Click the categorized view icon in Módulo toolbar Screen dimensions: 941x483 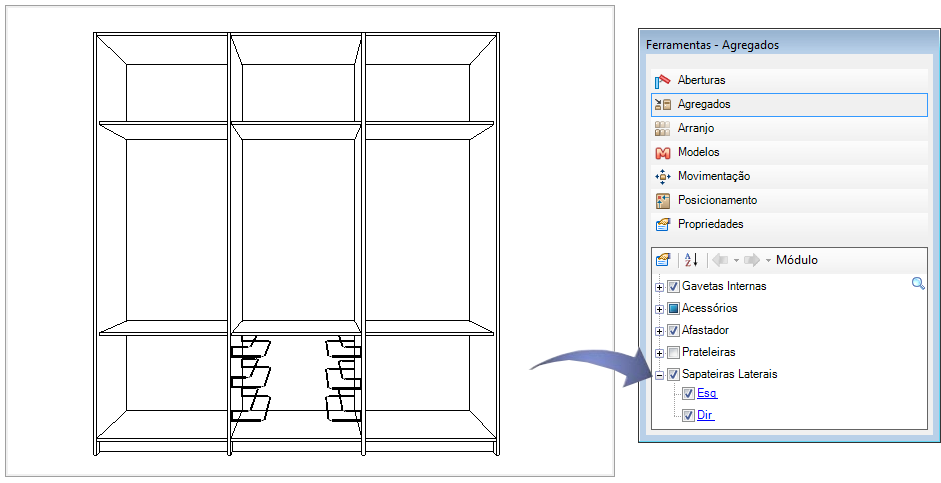pos(663,260)
